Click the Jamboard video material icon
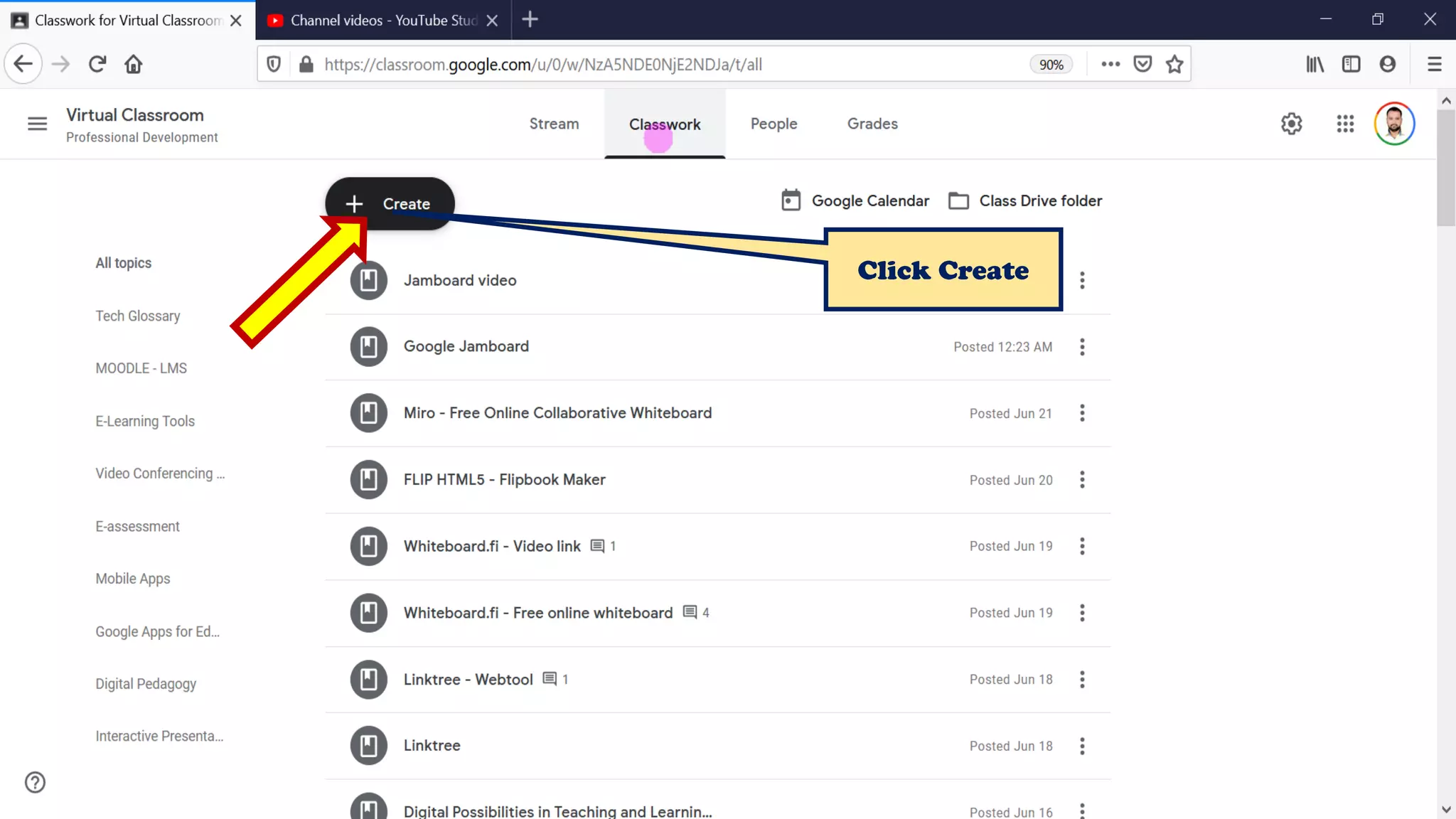 368,280
